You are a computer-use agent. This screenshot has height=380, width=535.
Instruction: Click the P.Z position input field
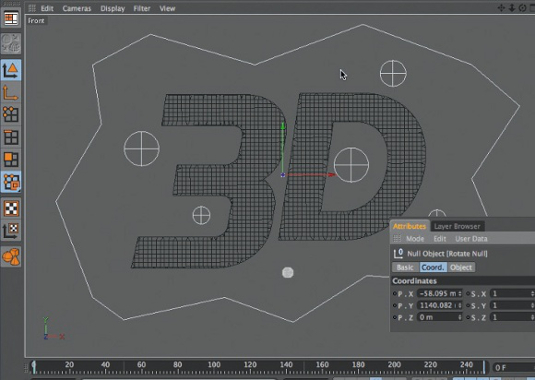(x=440, y=317)
